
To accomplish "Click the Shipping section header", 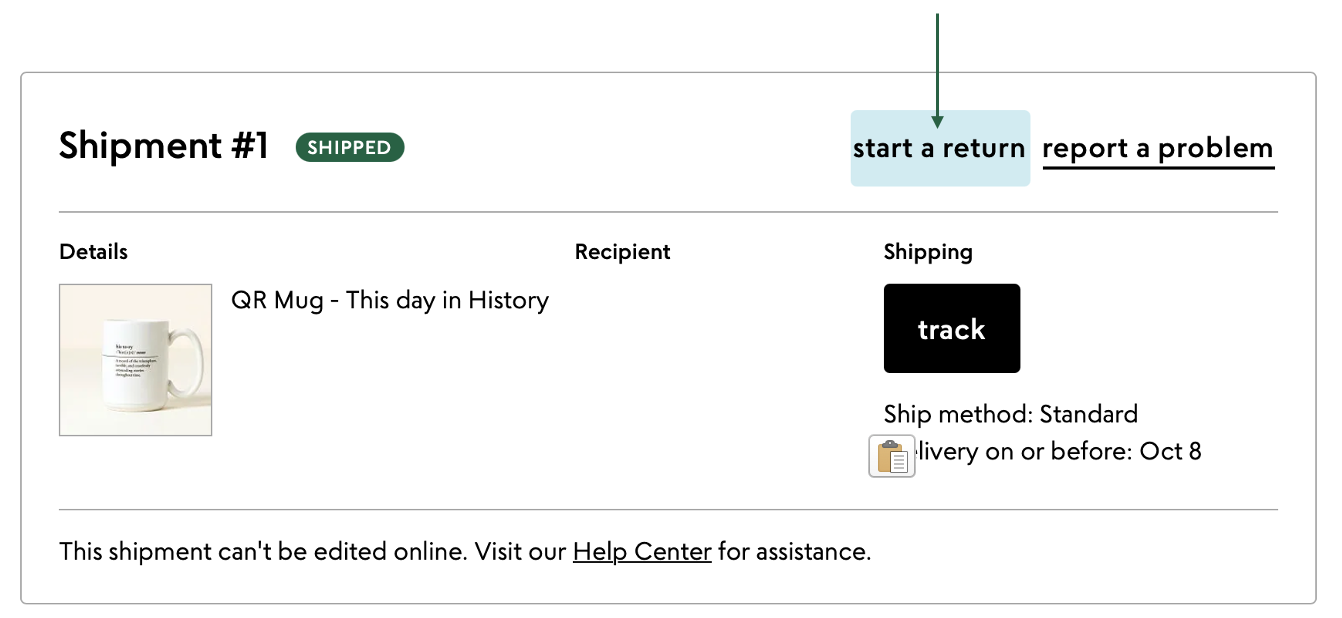I will (x=928, y=252).
